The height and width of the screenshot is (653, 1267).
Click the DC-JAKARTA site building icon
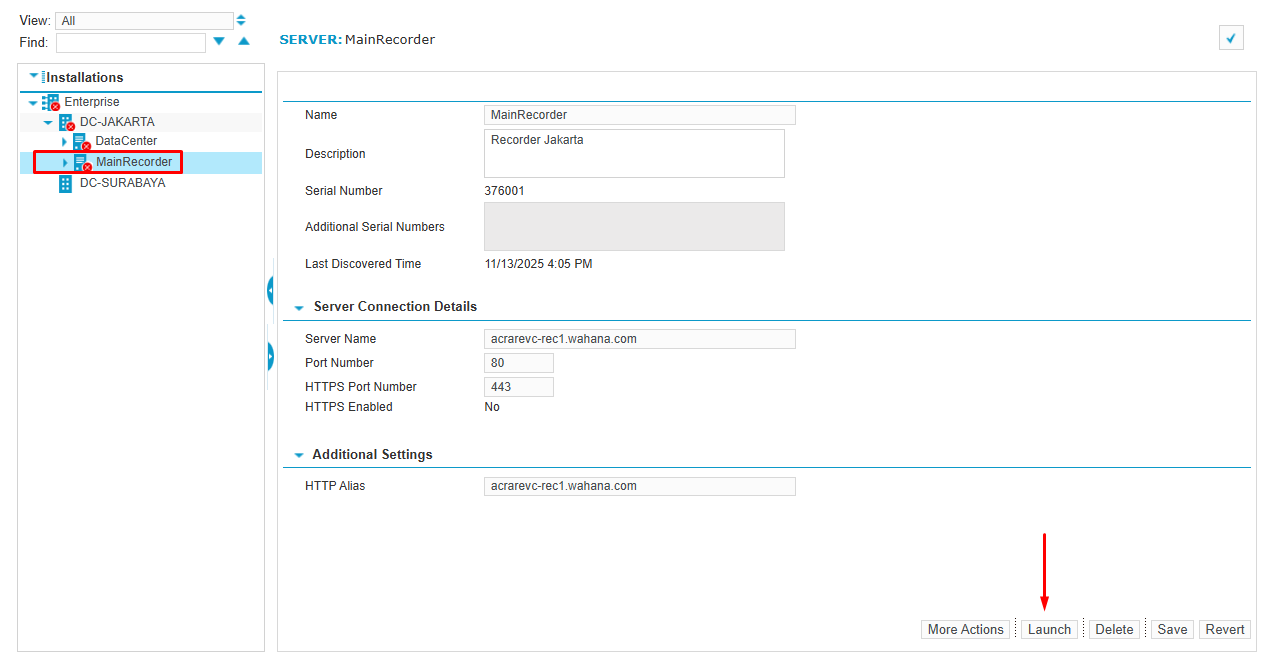click(x=66, y=122)
